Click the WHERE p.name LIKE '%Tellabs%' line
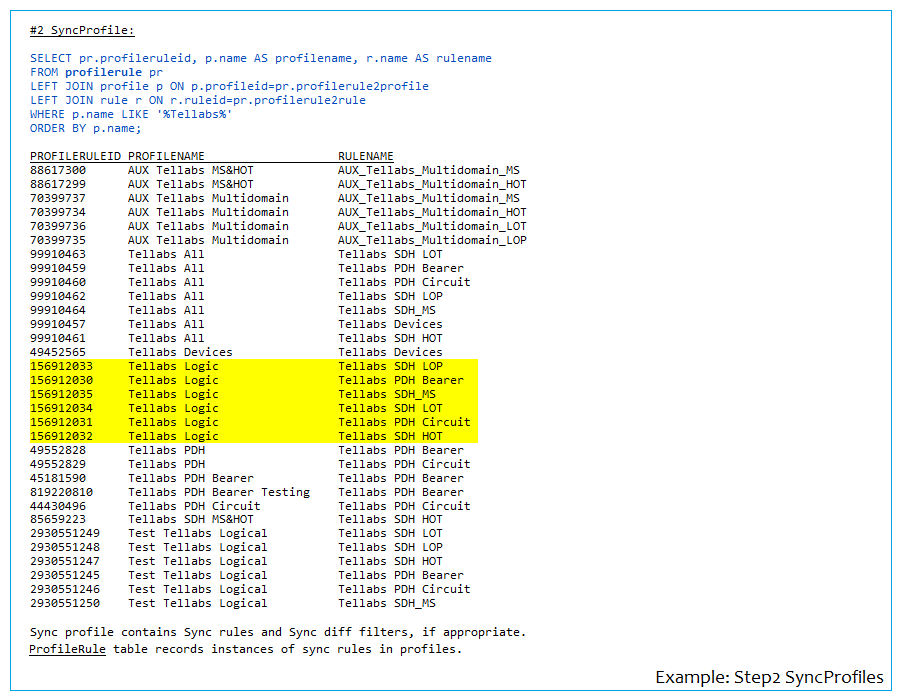900x700 pixels. pyautogui.click(x=131, y=114)
